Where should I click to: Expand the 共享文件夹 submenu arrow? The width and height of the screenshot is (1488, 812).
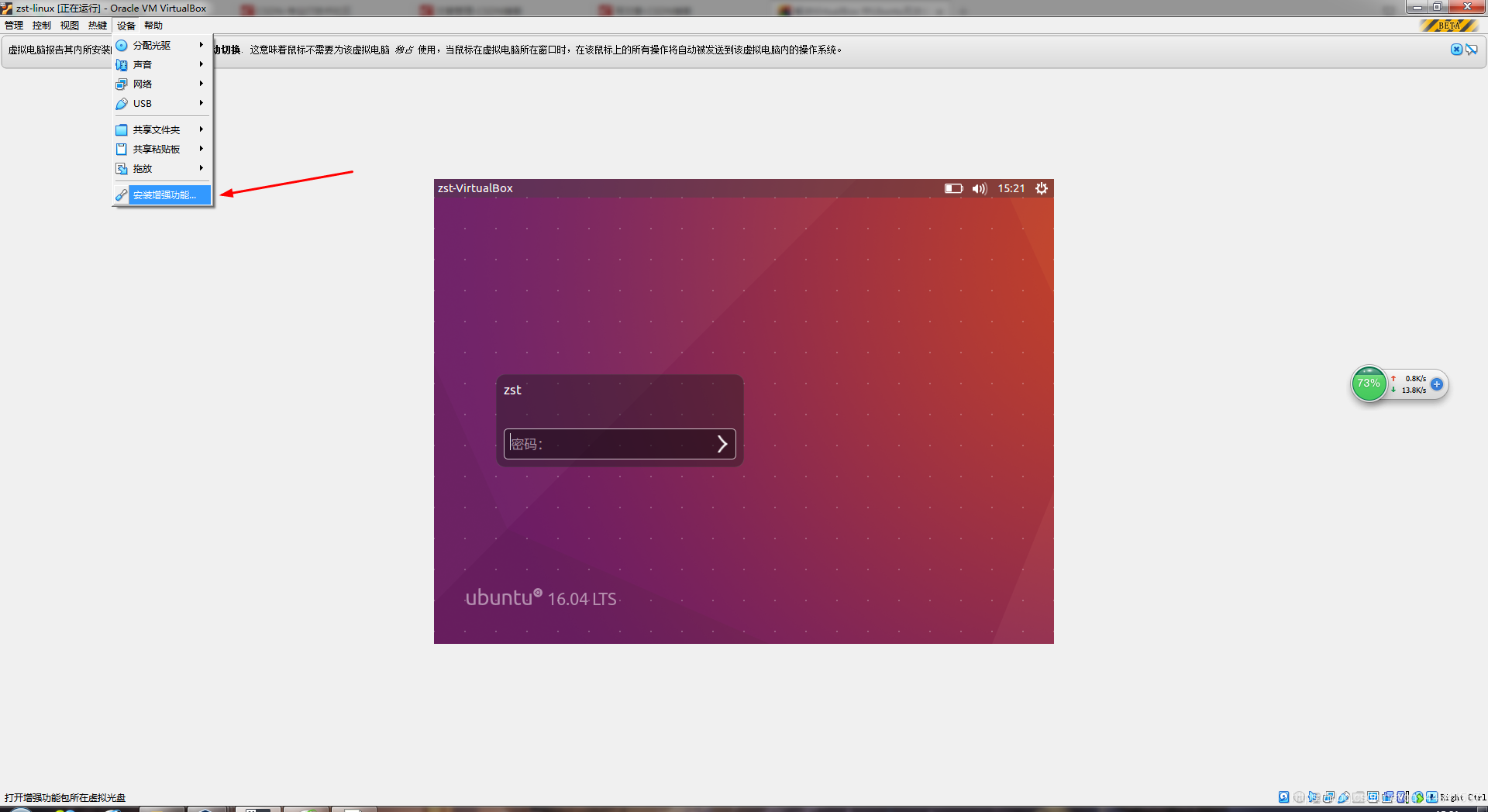click(x=201, y=129)
